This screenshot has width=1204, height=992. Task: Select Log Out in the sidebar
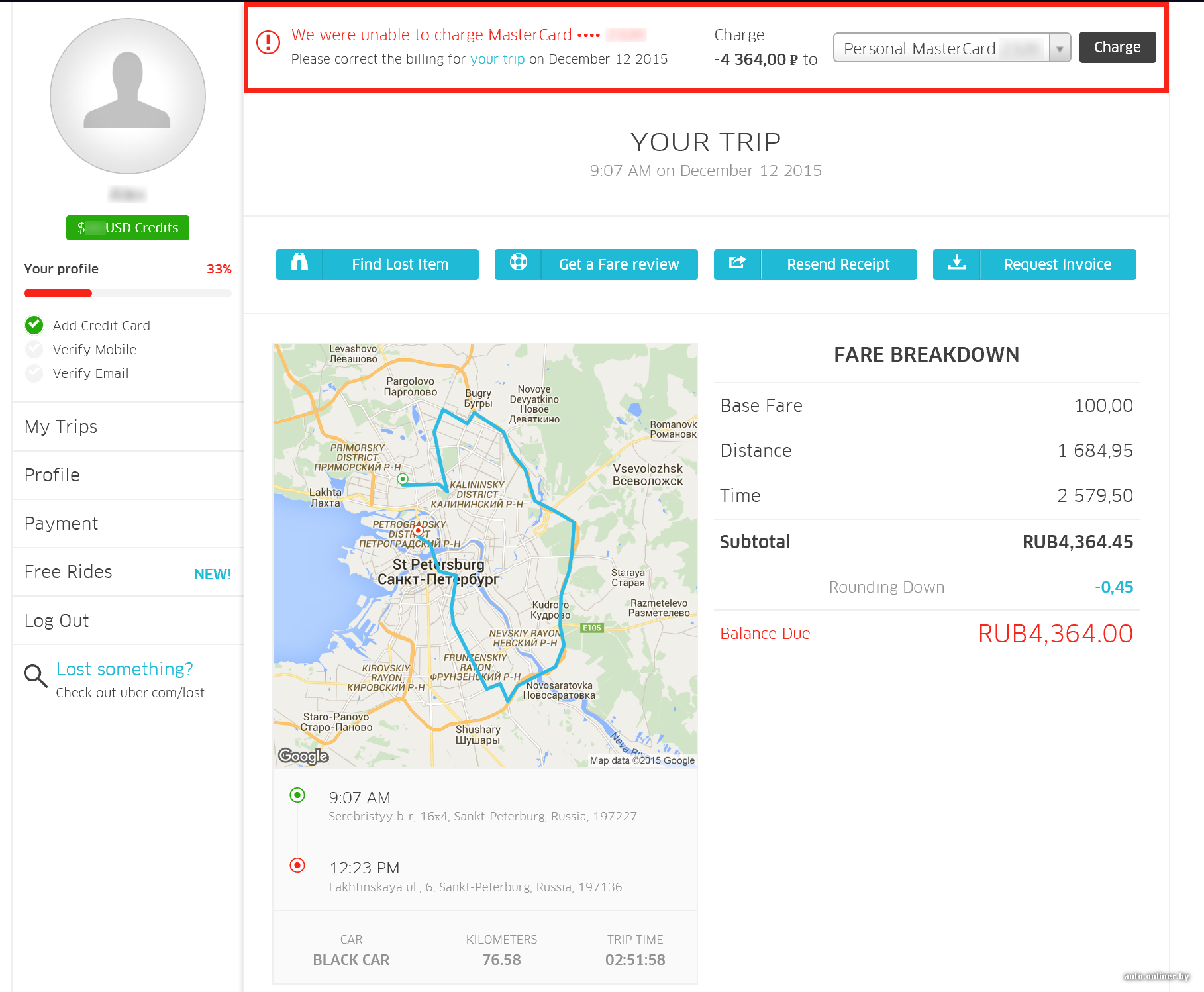coord(128,620)
